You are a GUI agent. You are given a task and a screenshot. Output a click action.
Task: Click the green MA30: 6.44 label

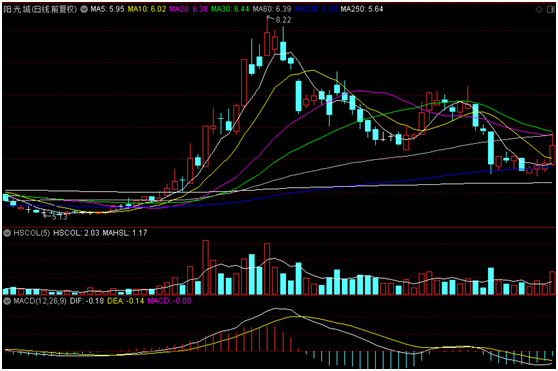click(x=230, y=9)
